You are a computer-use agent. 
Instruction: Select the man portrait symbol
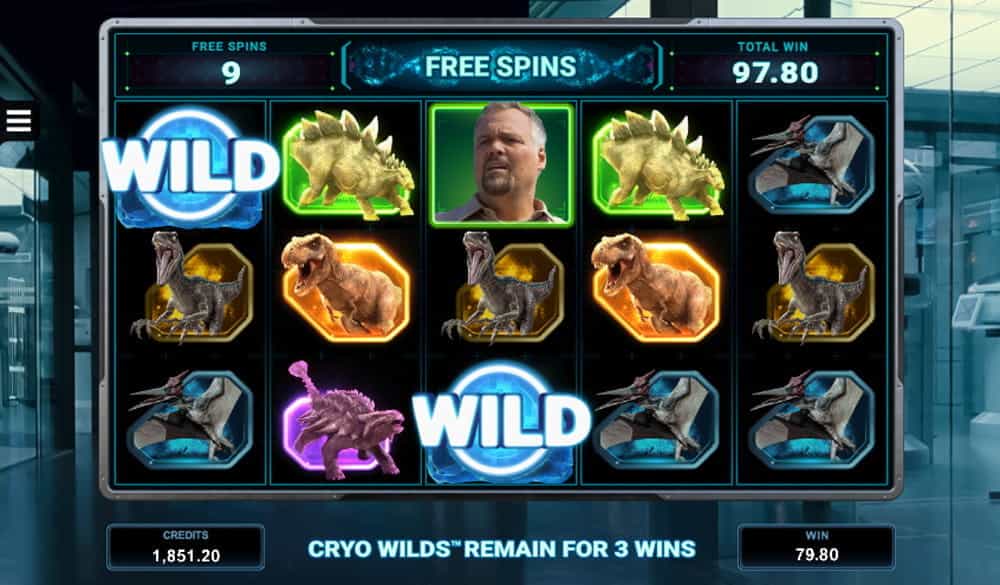pyautogui.click(x=502, y=164)
